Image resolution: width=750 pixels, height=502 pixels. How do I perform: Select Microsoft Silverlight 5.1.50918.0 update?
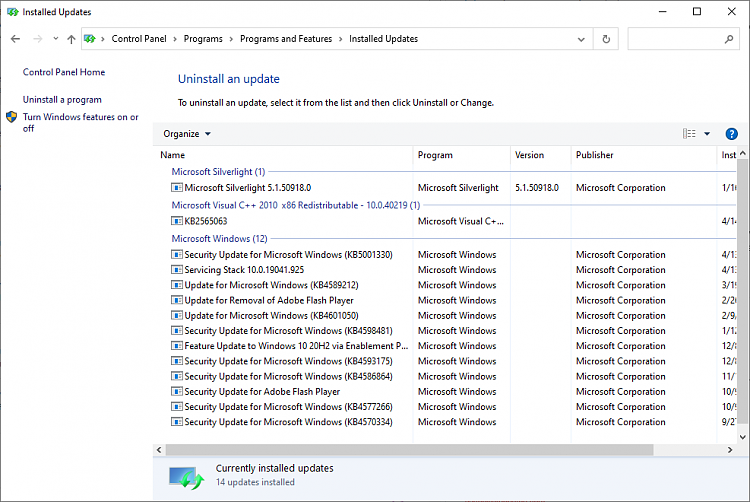point(452,188)
